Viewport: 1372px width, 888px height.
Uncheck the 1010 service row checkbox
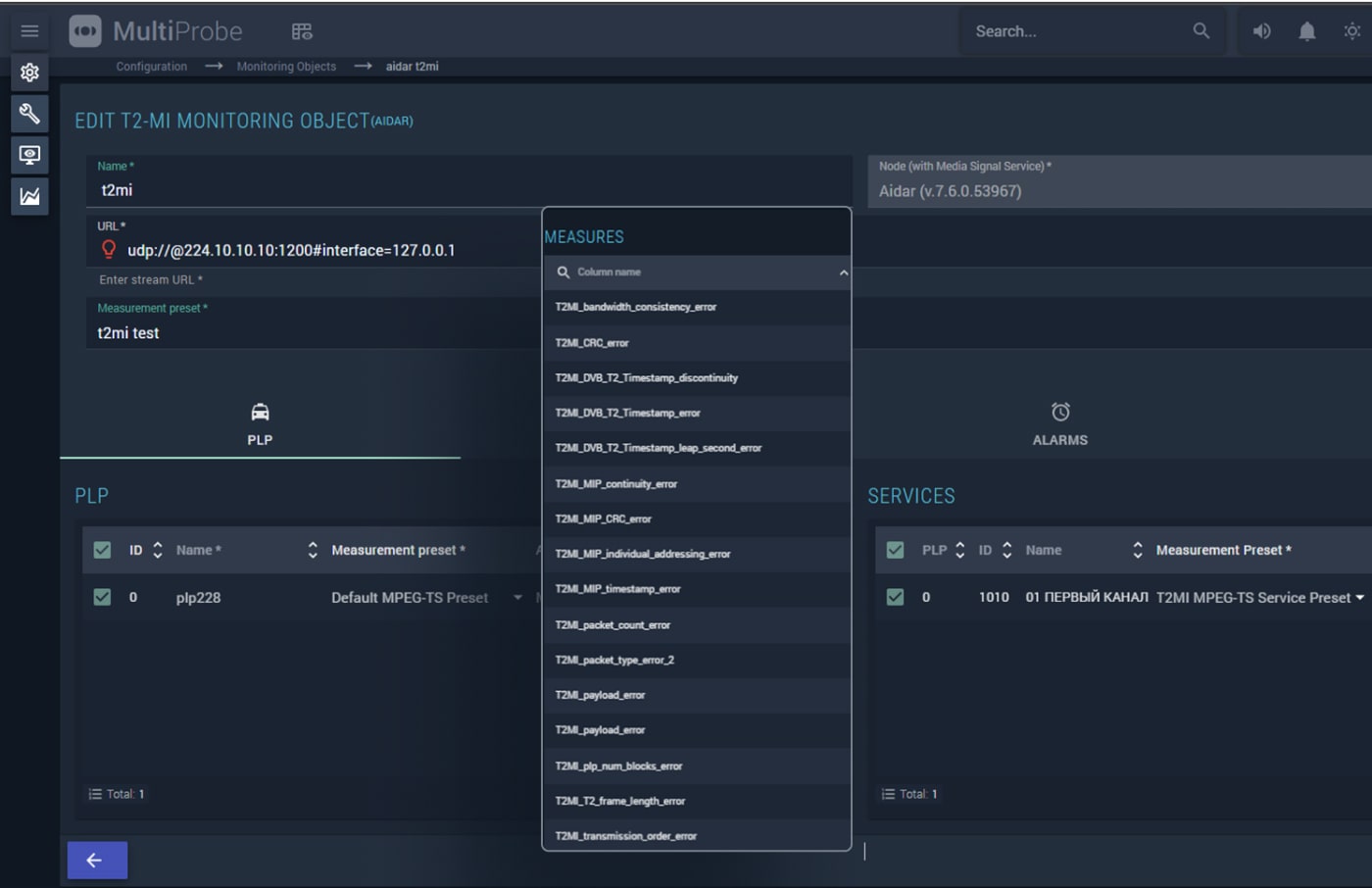tap(895, 597)
